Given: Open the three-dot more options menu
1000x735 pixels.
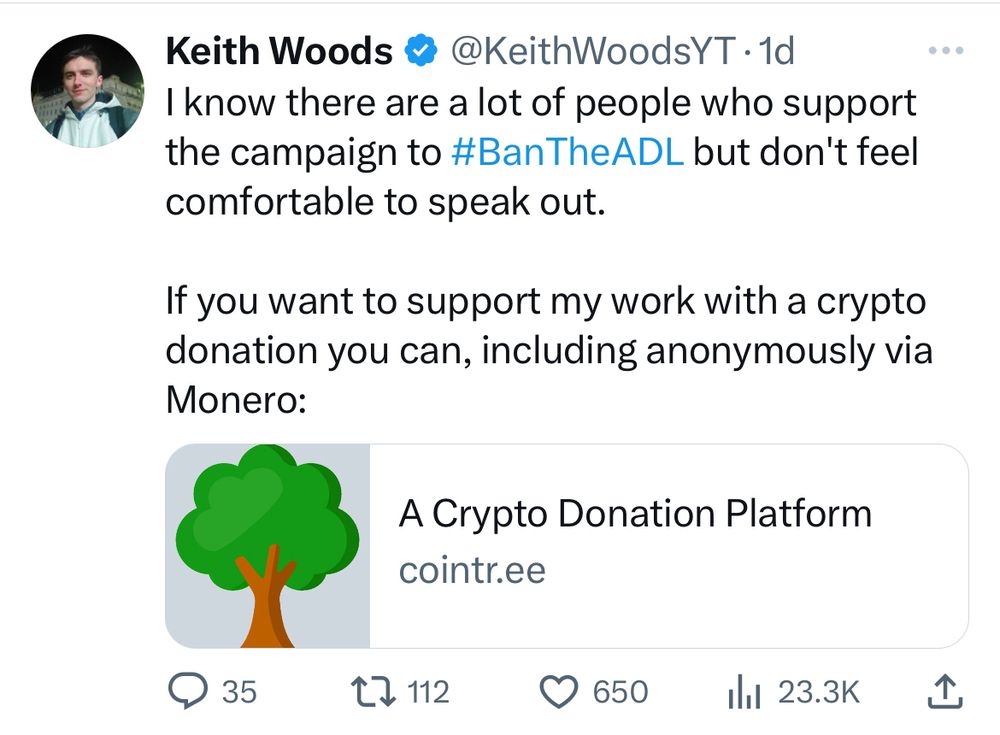Looking at the screenshot, I should [944, 48].
